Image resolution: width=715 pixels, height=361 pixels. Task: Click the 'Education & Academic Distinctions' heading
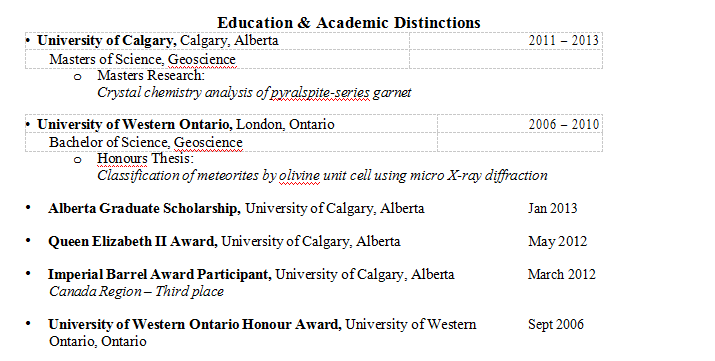pyautogui.click(x=349, y=22)
